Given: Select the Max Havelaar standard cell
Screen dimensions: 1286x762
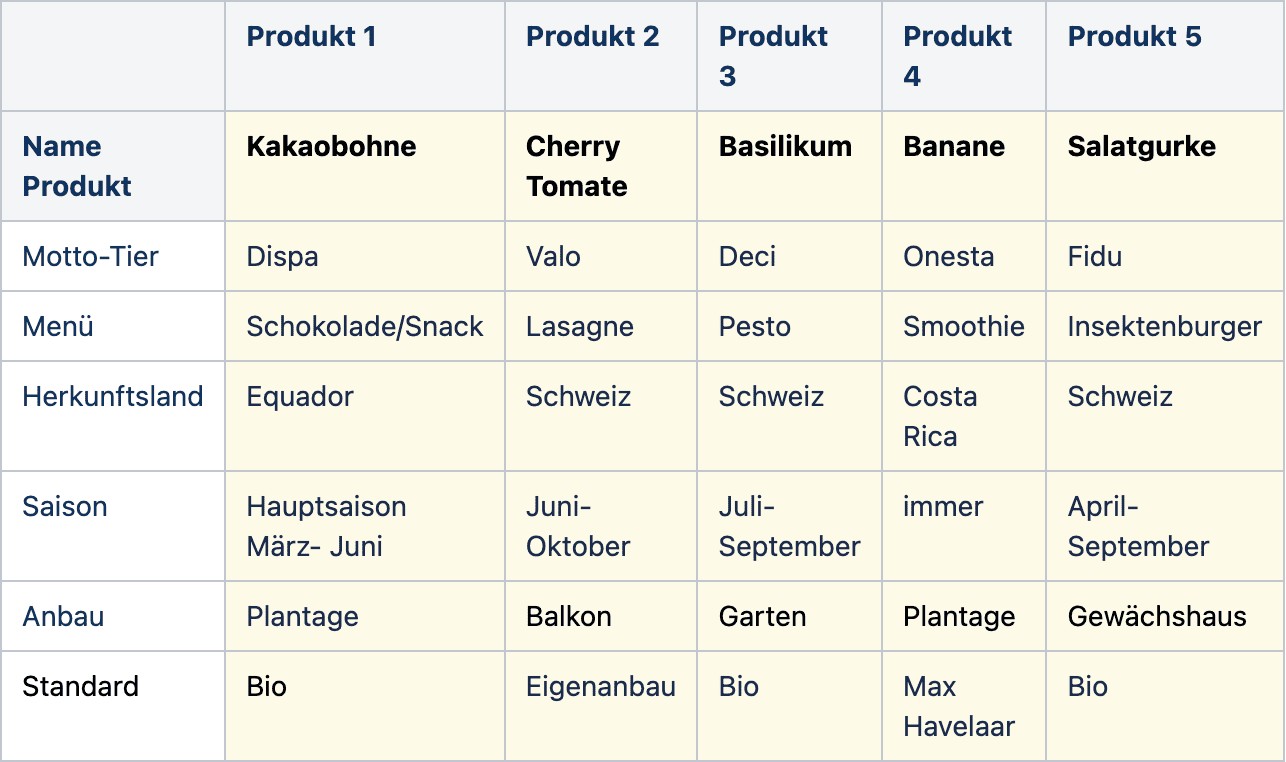Looking at the screenshot, I should click(x=964, y=706).
